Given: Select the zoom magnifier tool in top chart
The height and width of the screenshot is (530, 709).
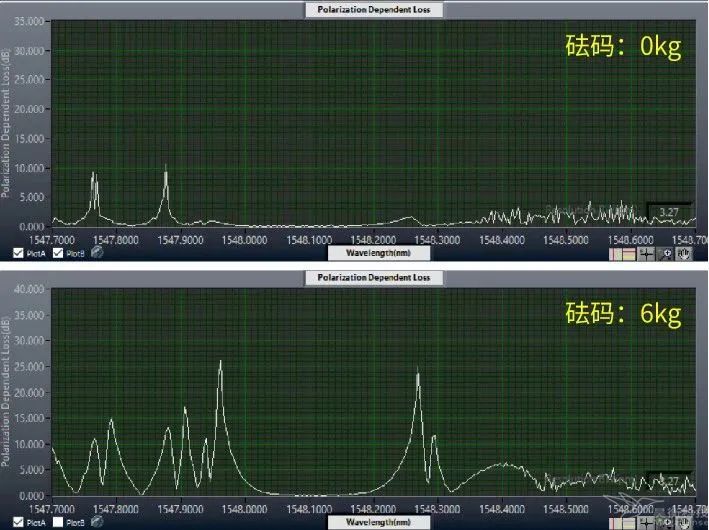Looking at the screenshot, I should [667, 254].
